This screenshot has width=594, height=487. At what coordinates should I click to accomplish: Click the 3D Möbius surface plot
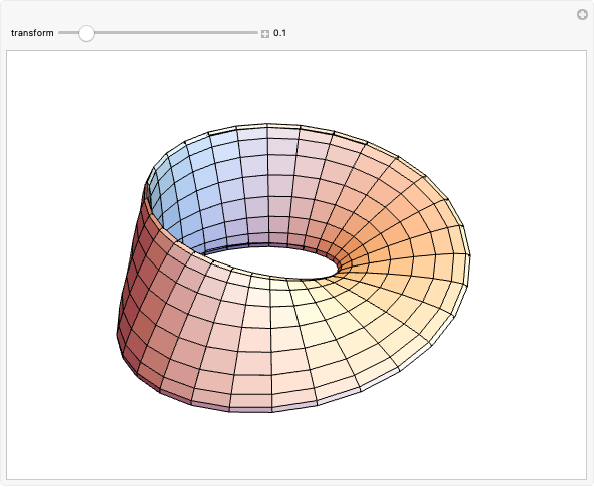point(294,268)
